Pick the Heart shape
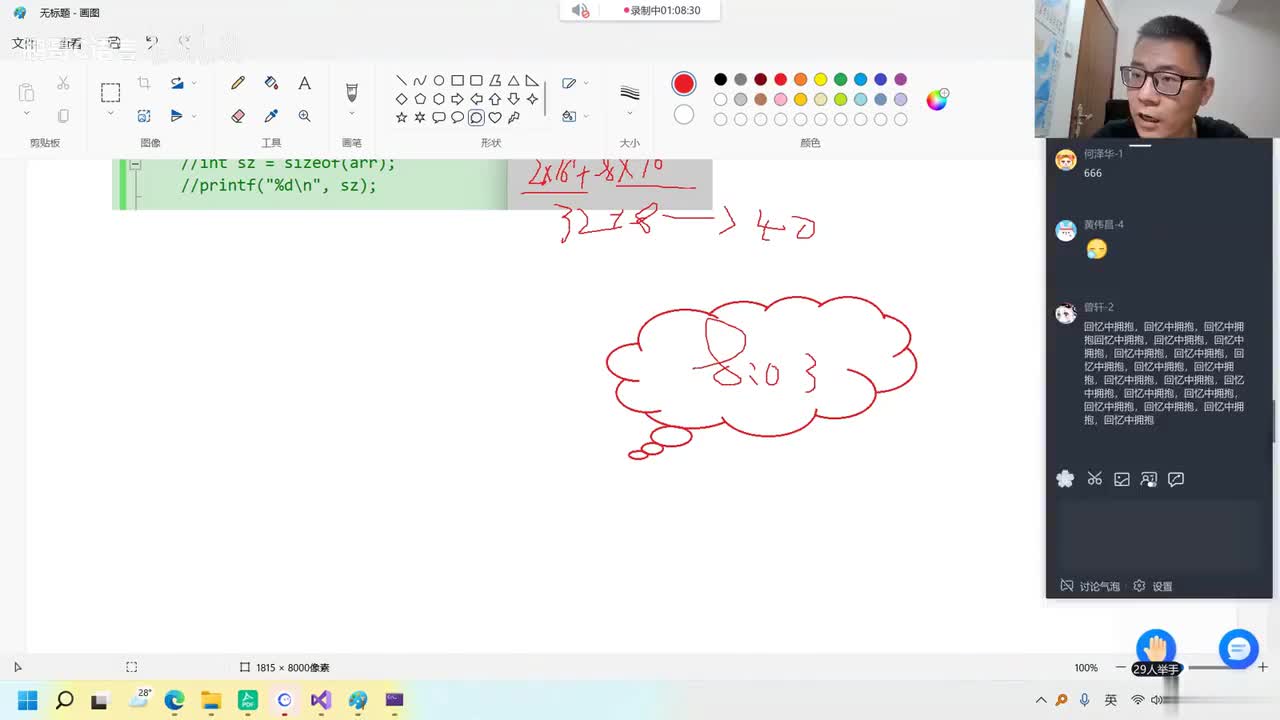The image size is (1280, 720). (495, 117)
